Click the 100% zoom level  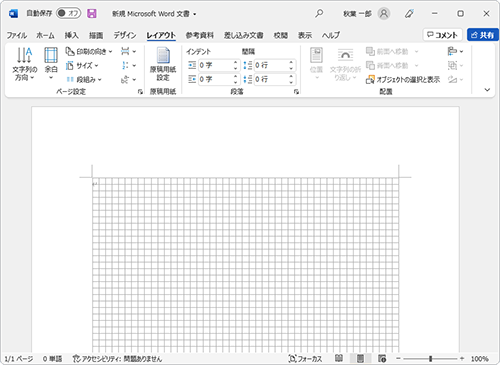click(480, 359)
